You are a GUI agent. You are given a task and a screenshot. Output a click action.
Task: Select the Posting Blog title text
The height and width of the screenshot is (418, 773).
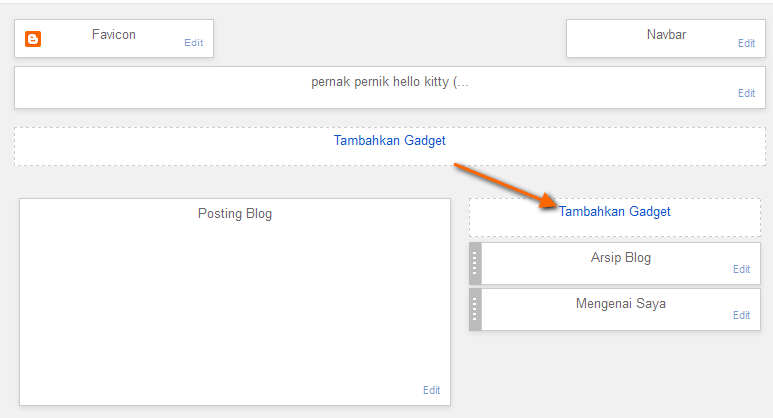pos(235,213)
